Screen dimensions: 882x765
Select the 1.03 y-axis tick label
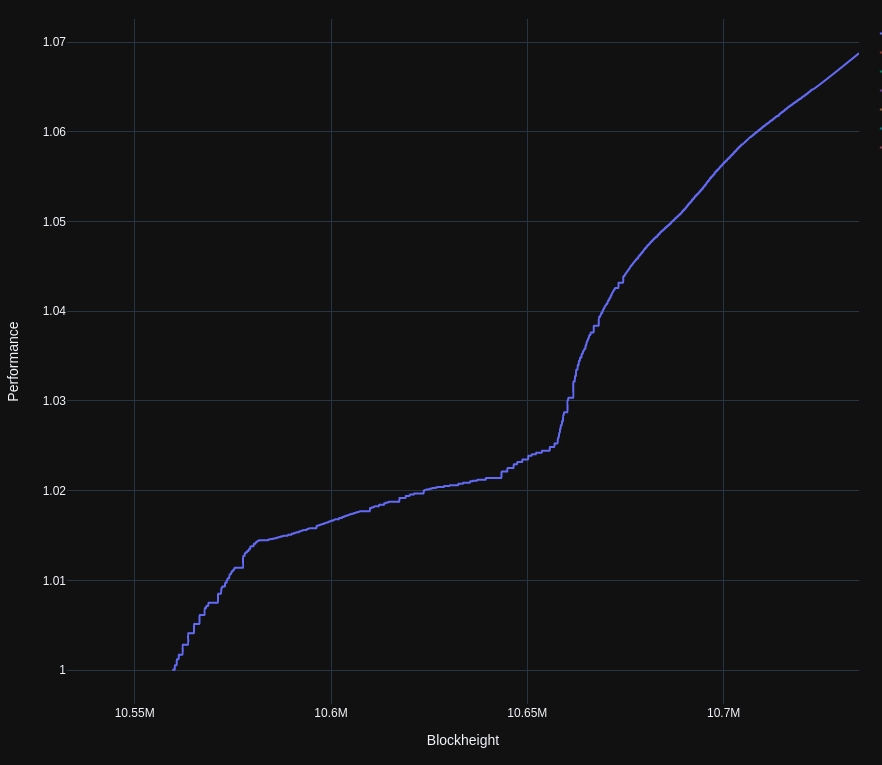[54, 401]
